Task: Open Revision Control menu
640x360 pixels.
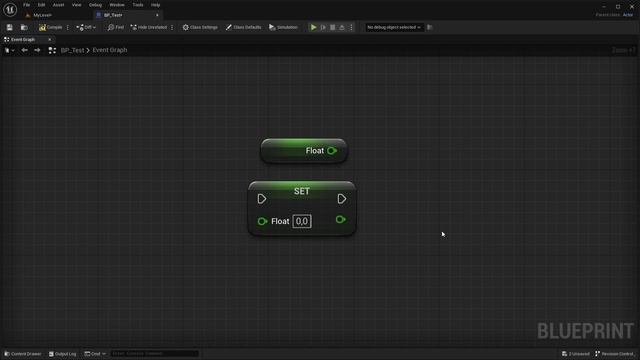Action: pos(614,353)
